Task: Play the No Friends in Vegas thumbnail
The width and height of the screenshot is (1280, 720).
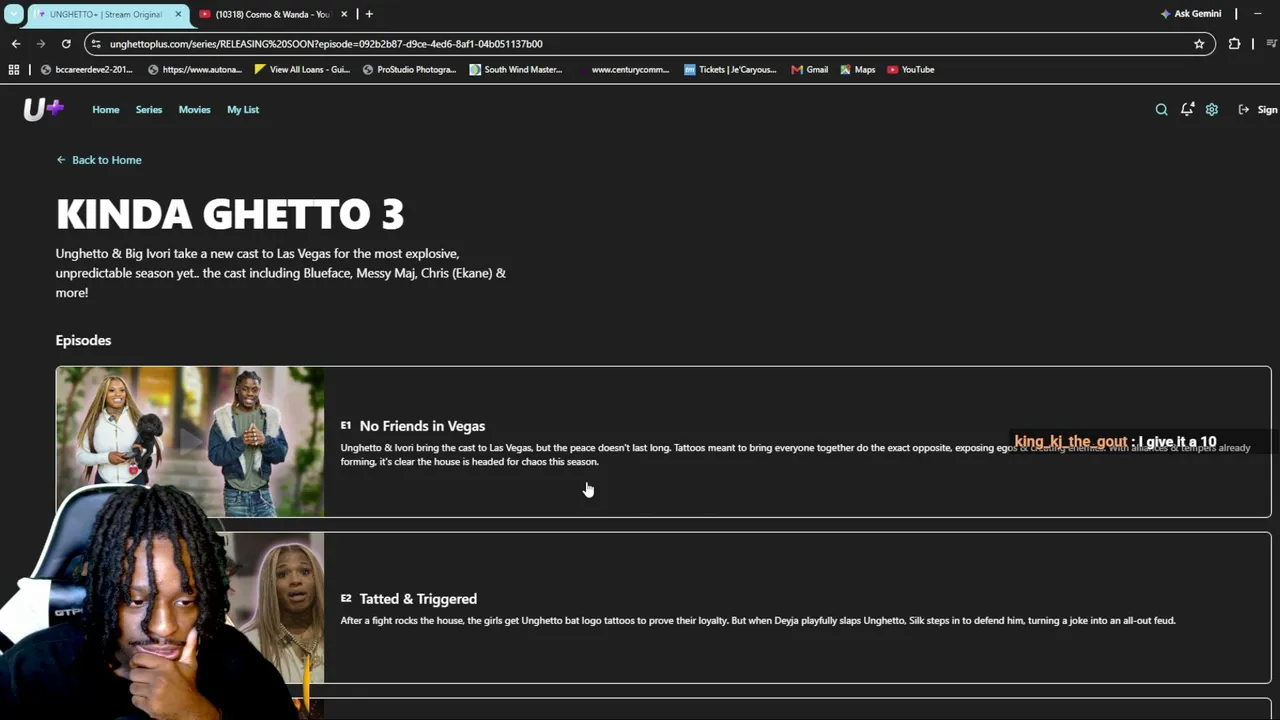Action: click(x=190, y=442)
